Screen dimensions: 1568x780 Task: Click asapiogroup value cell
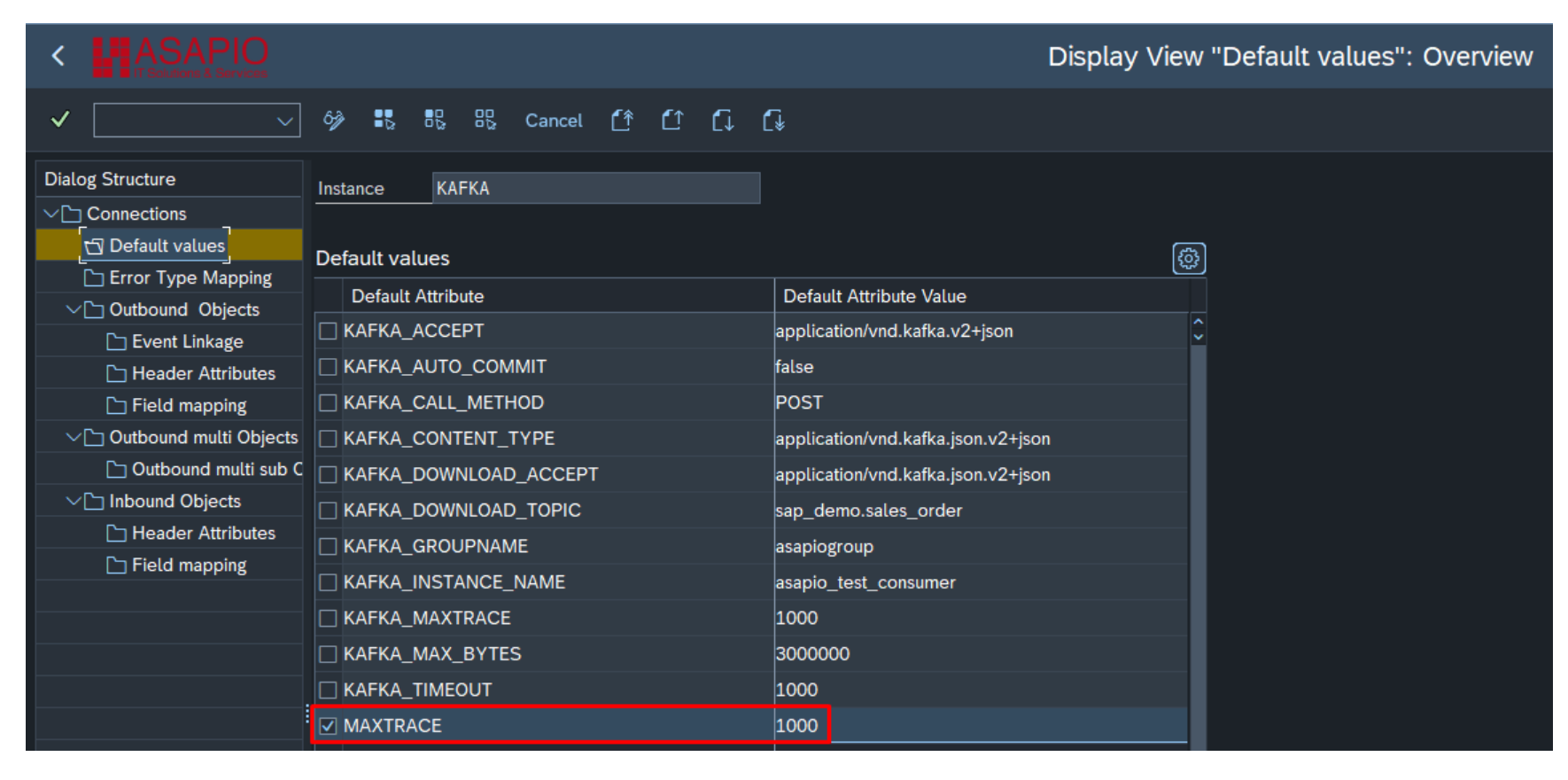point(981,546)
